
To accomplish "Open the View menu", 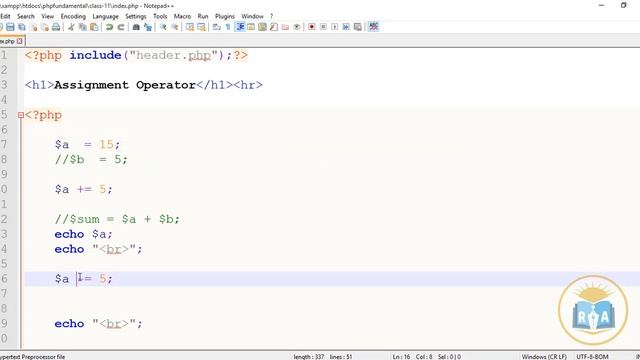I will coord(47,16).
